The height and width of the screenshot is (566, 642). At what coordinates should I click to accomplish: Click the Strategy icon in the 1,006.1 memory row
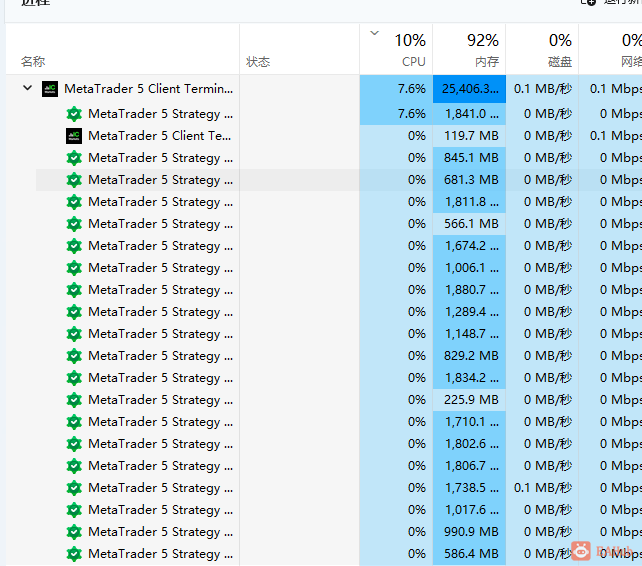[74, 268]
